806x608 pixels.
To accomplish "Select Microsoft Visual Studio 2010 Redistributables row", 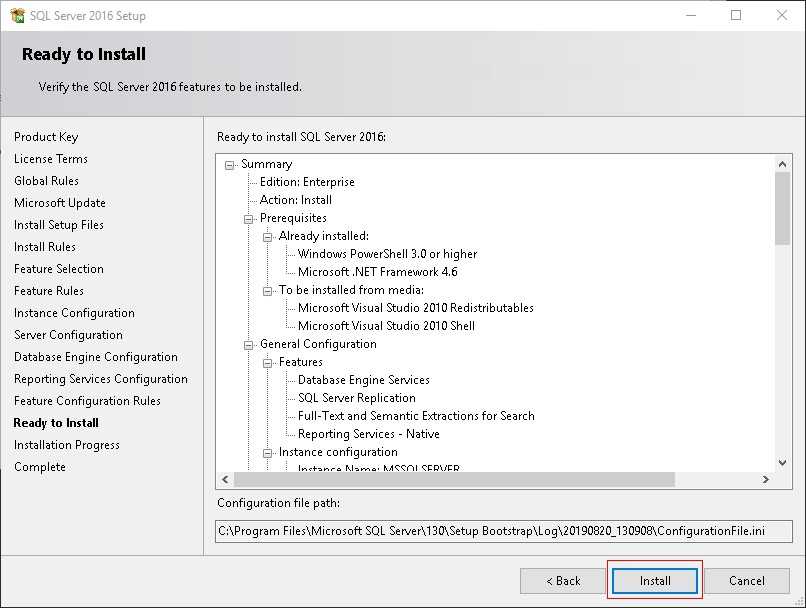I will click(x=415, y=308).
